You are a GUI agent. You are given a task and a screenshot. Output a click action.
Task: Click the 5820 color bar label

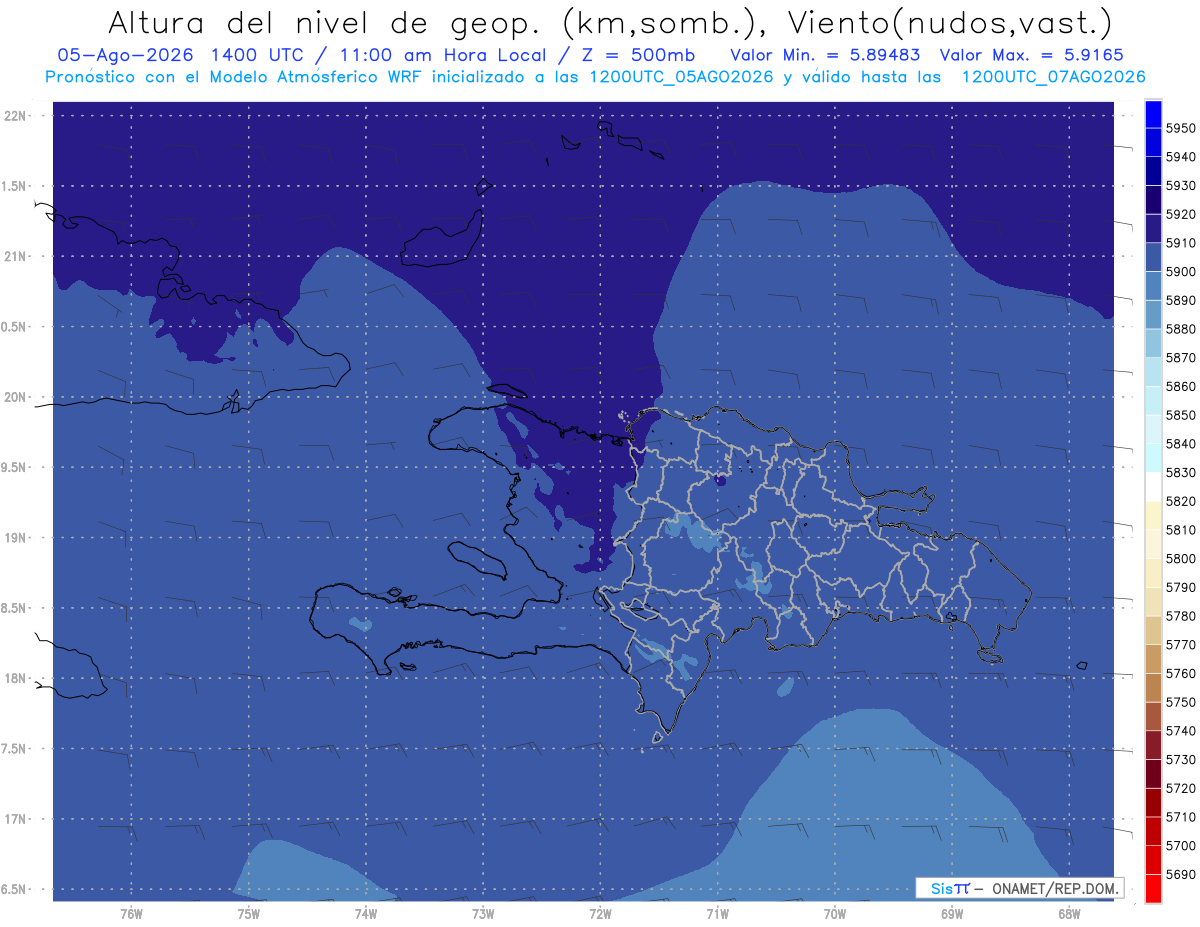coord(1180,501)
